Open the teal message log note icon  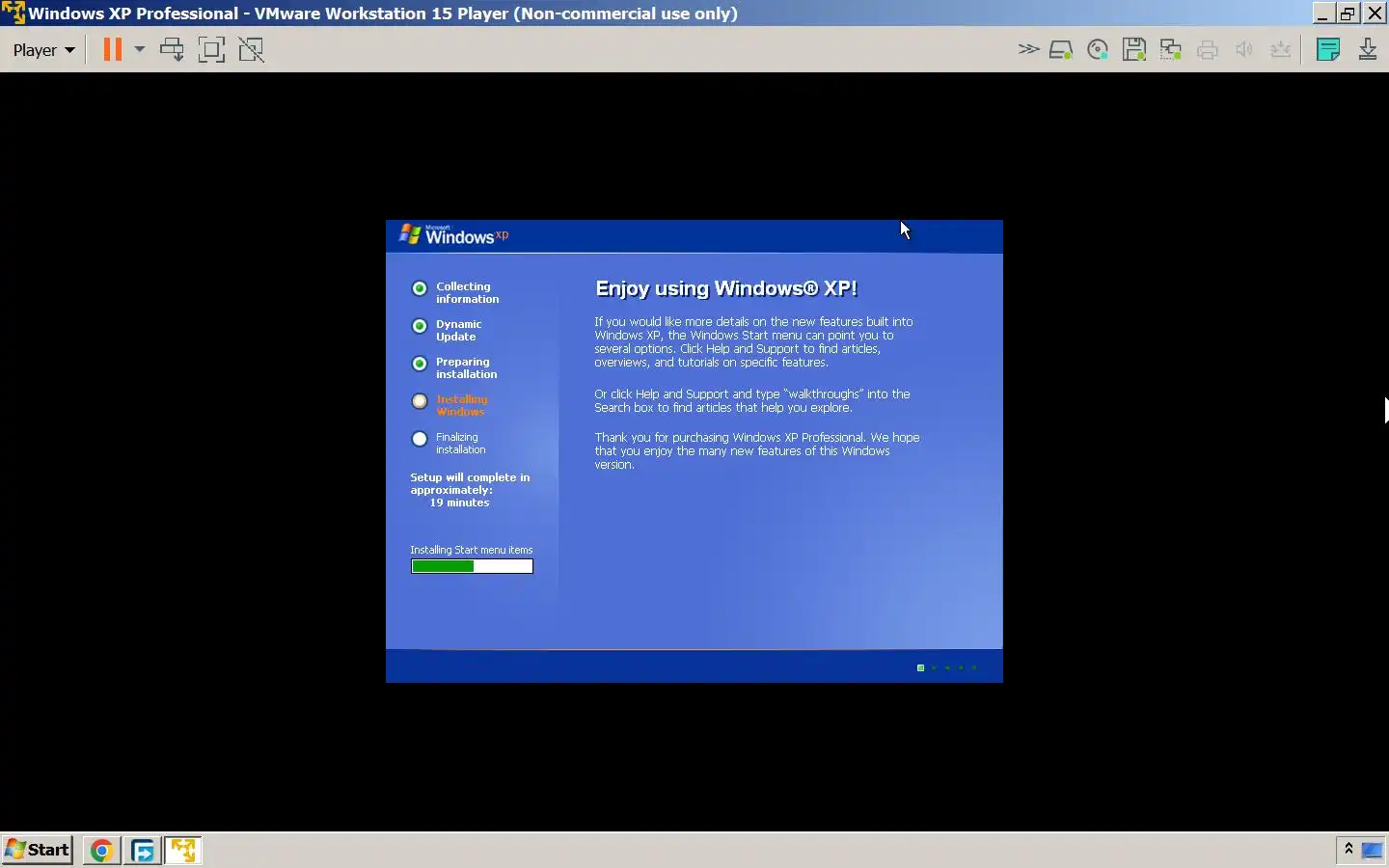click(1328, 49)
